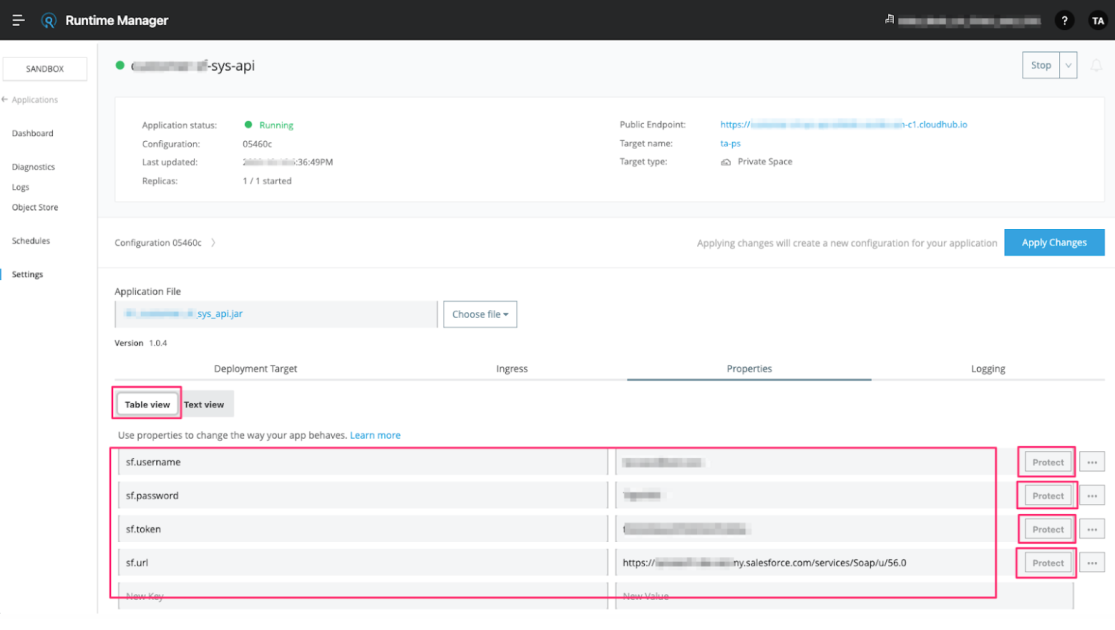Open the Logging tab
The height and width of the screenshot is (630, 1115).
click(x=987, y=368)
